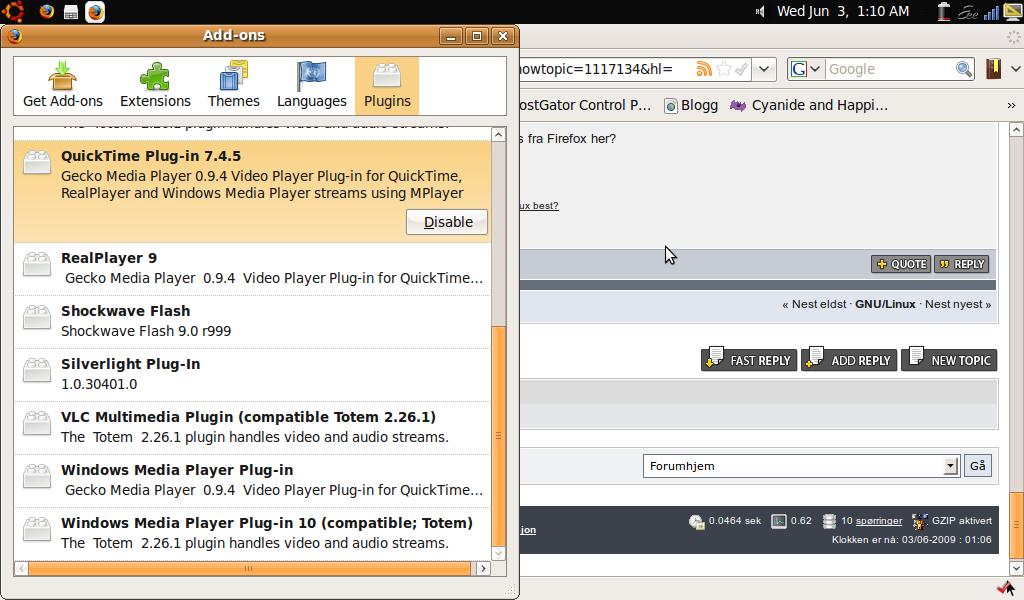Select the VLC Multimedia Plugin icon
Viewport: 1024px width, 600px height.
[x=37, y=422]
